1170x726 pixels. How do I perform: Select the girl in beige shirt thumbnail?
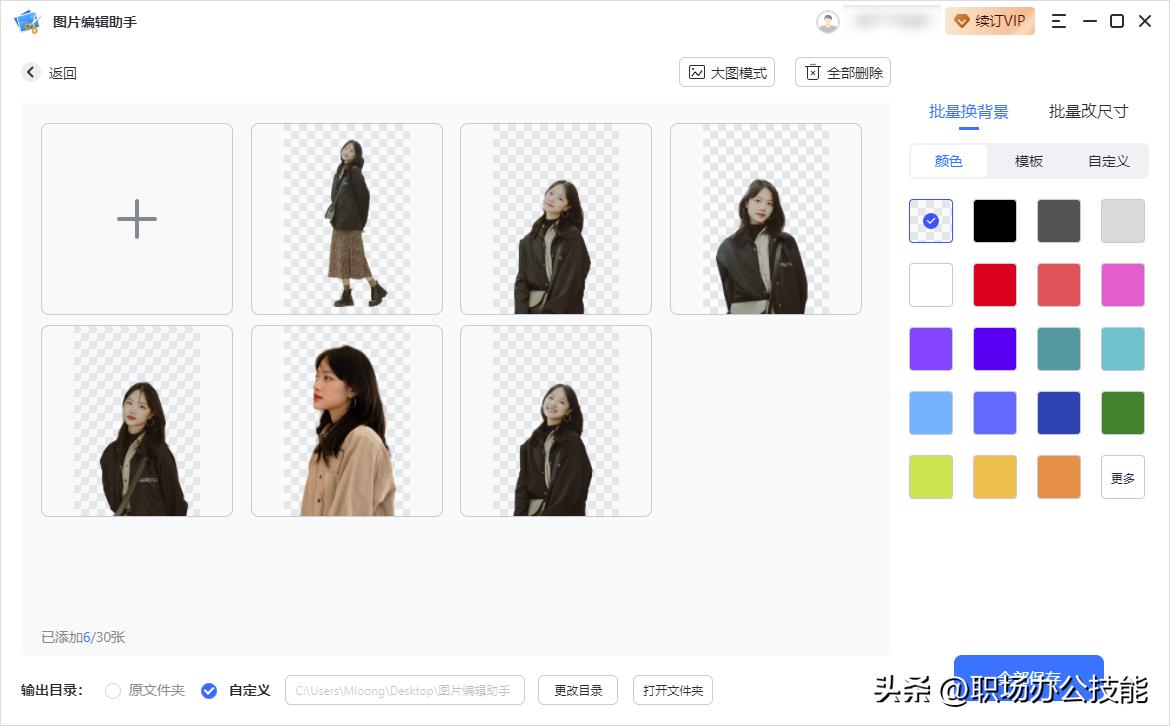tap(346, 420)
